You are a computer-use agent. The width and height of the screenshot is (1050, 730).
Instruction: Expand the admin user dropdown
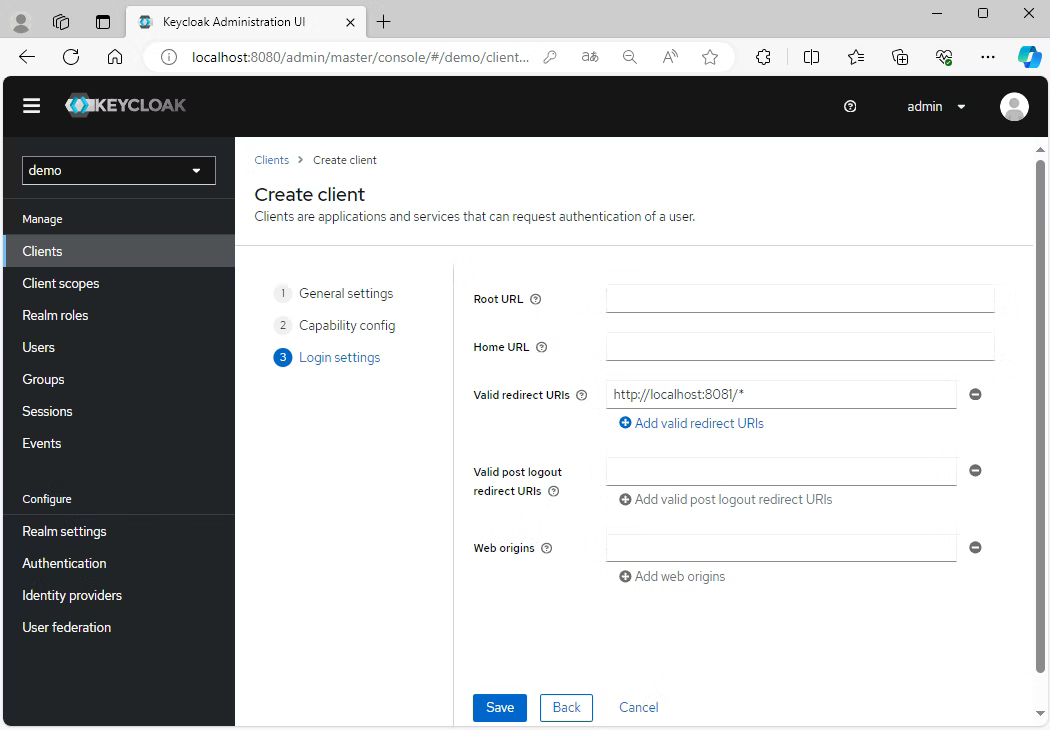coord(936,106)
